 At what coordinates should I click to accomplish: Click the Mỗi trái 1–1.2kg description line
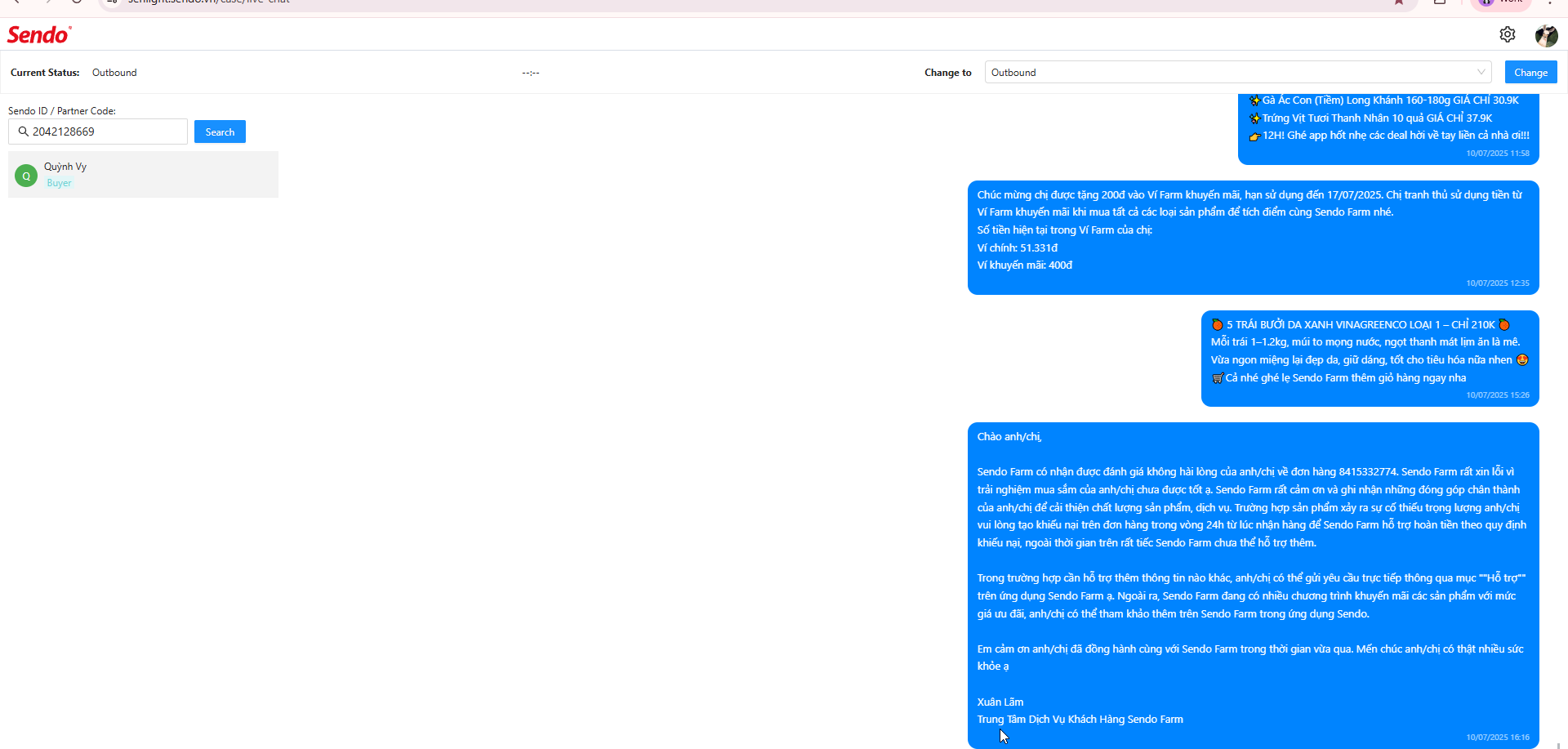(1365, 342)
